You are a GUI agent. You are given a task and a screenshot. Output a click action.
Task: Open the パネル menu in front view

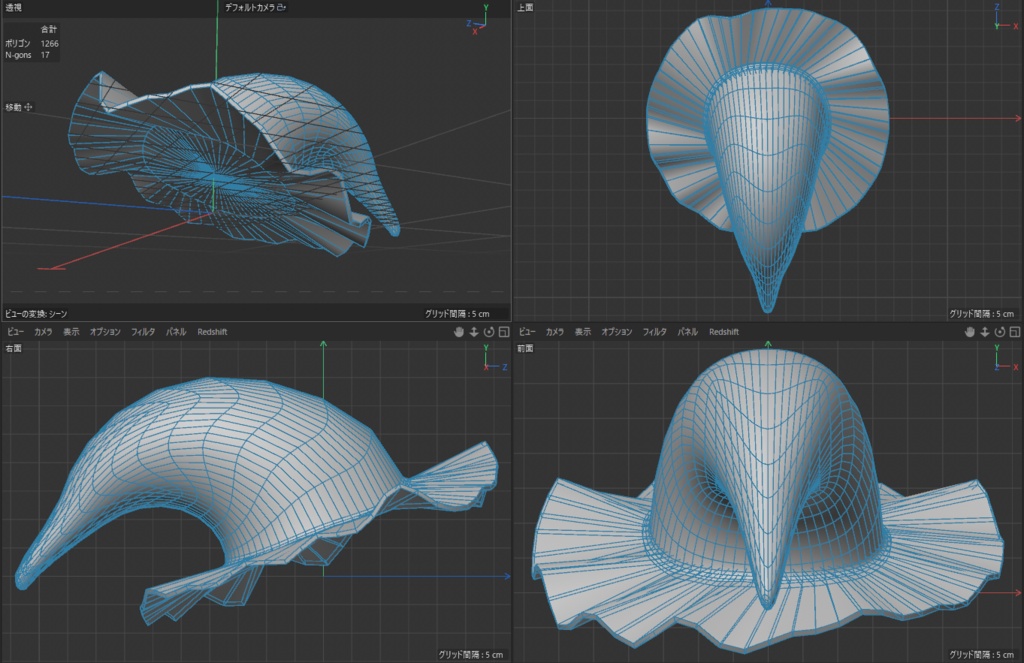[688, 331]
